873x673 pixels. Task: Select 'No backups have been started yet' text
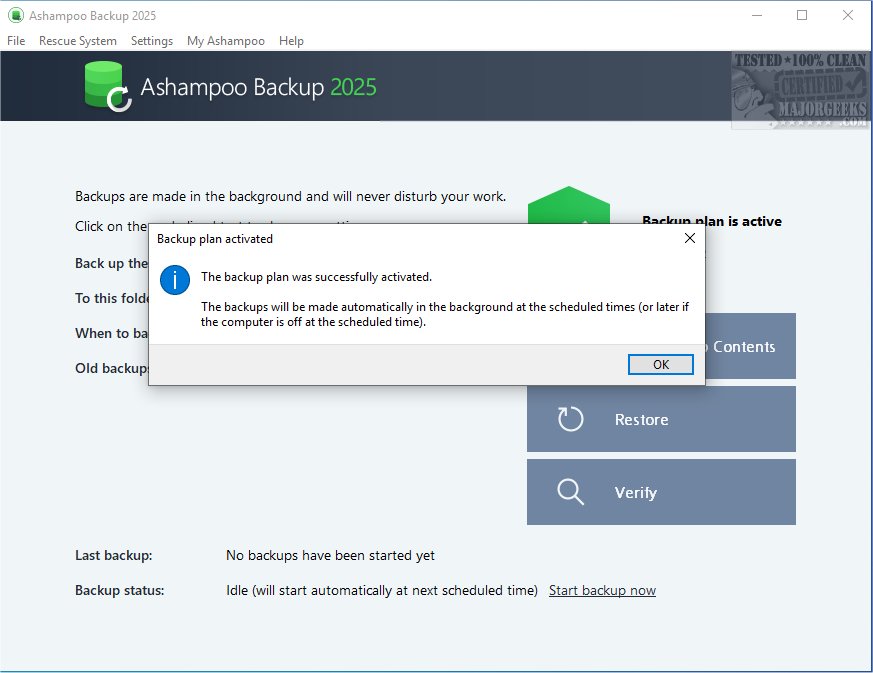click(x=330, y=555)
